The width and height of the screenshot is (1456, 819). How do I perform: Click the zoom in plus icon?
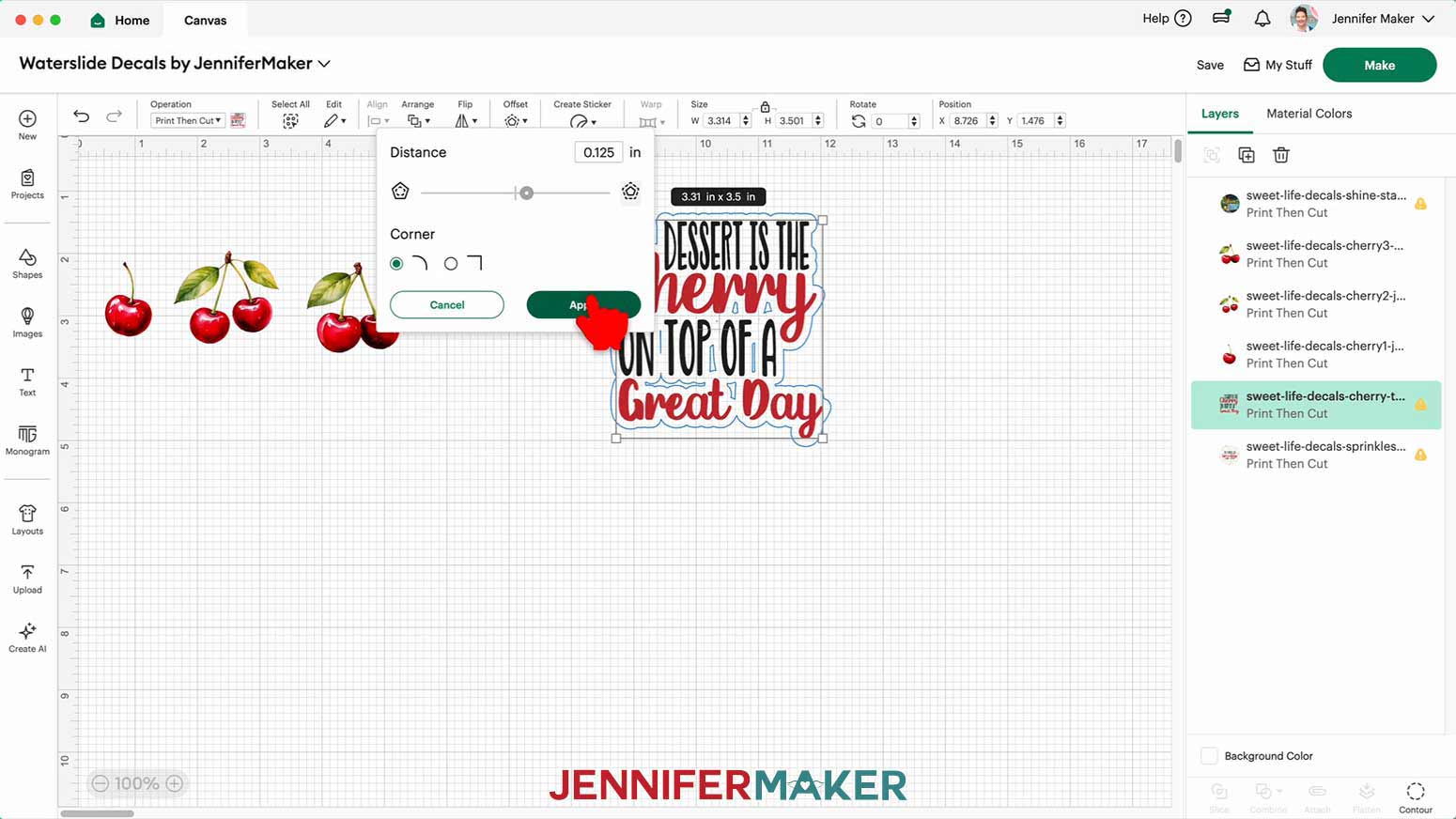pyautogui.click(x=174, y=783)
